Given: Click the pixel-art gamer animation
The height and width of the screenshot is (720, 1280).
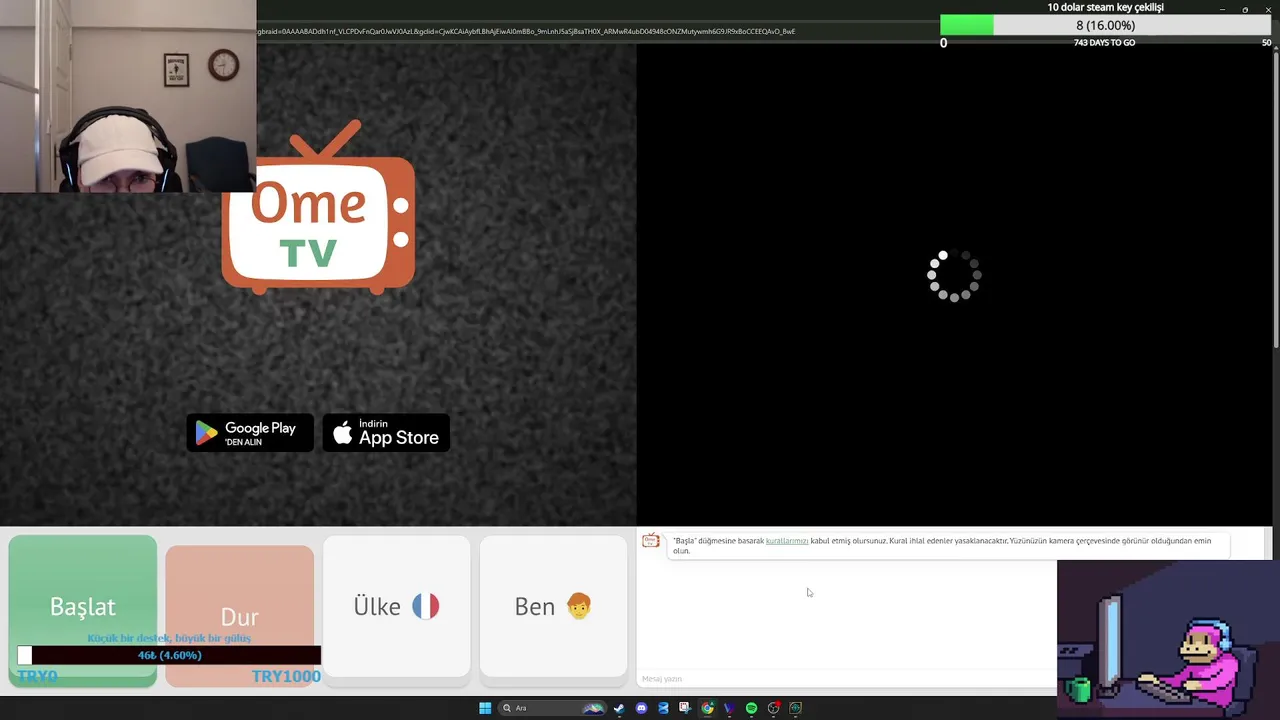Looking at the screenshot, I should (x=1168, y=640).
